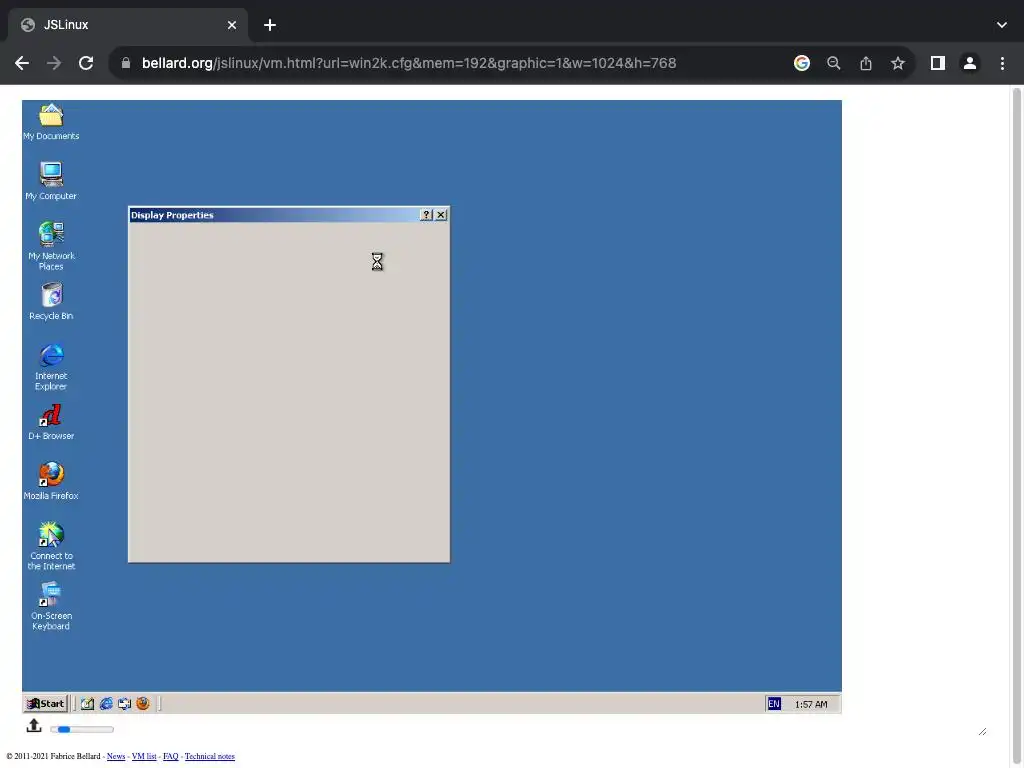Open Chrome zoom magnifier control
The width and height of the screenshot is (1024, 768).
834,63
